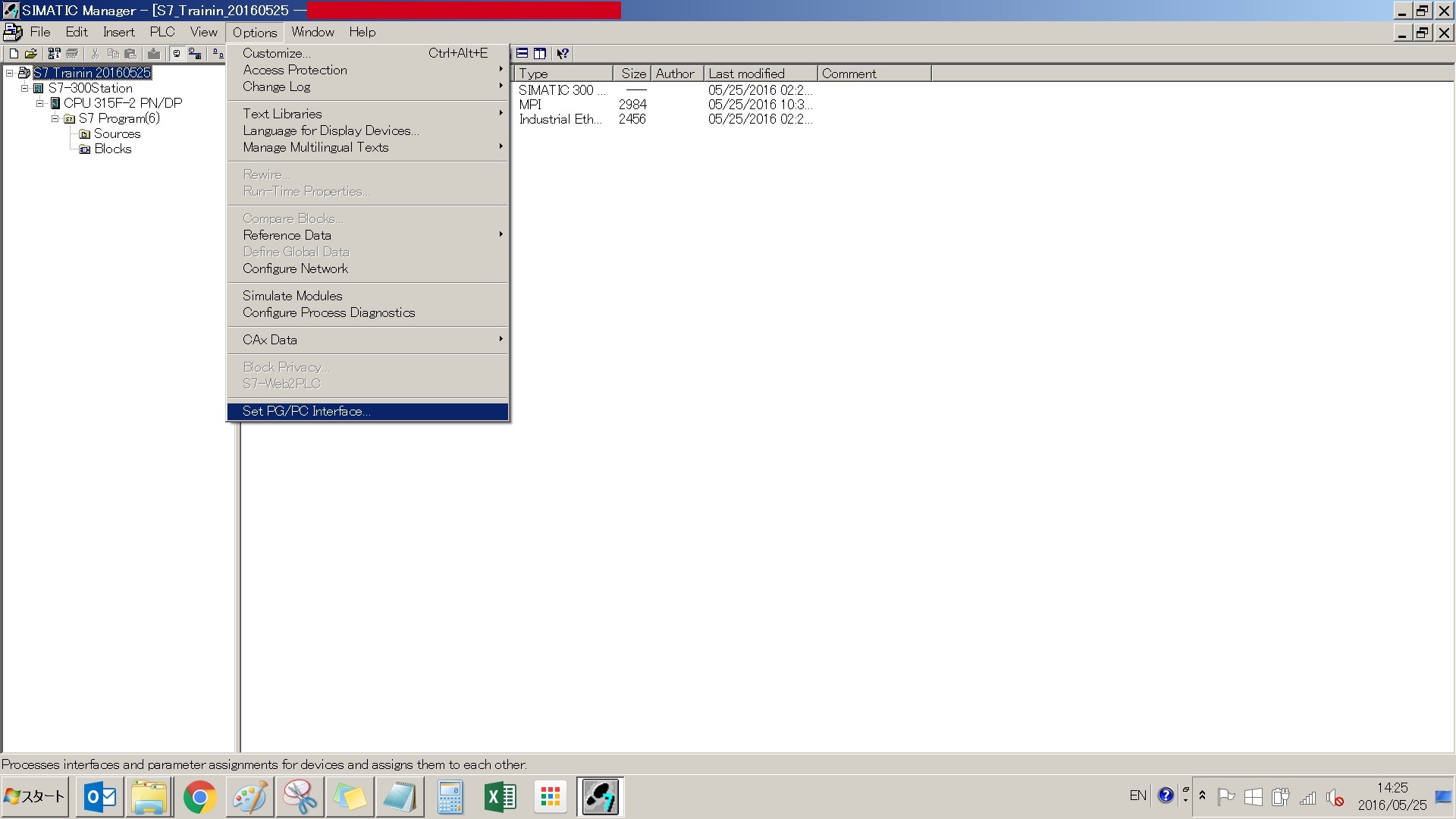Click the New Project toolbar icon

pyautogui.click(x=14, y=54)
